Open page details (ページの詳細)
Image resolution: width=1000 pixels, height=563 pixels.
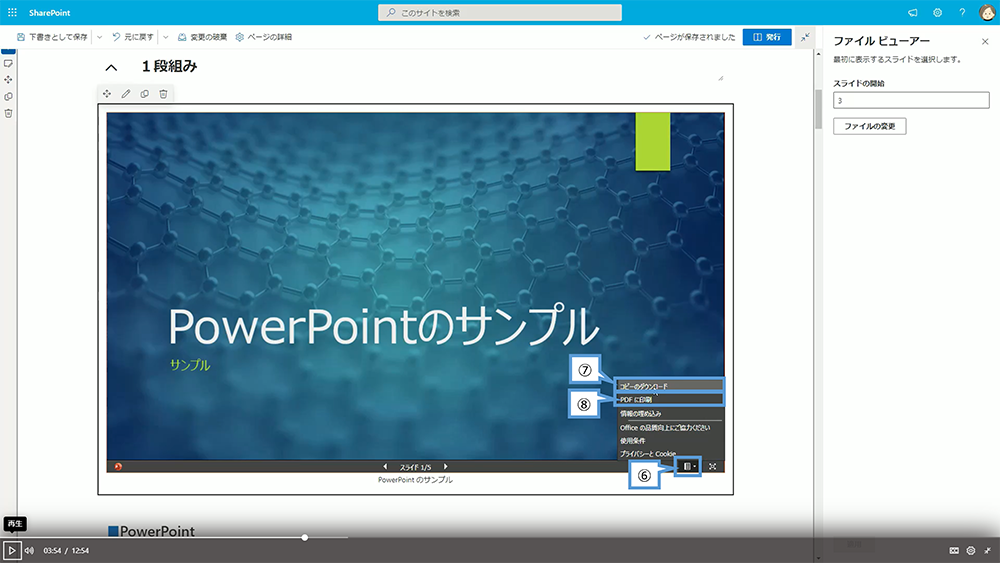(263, 37)
